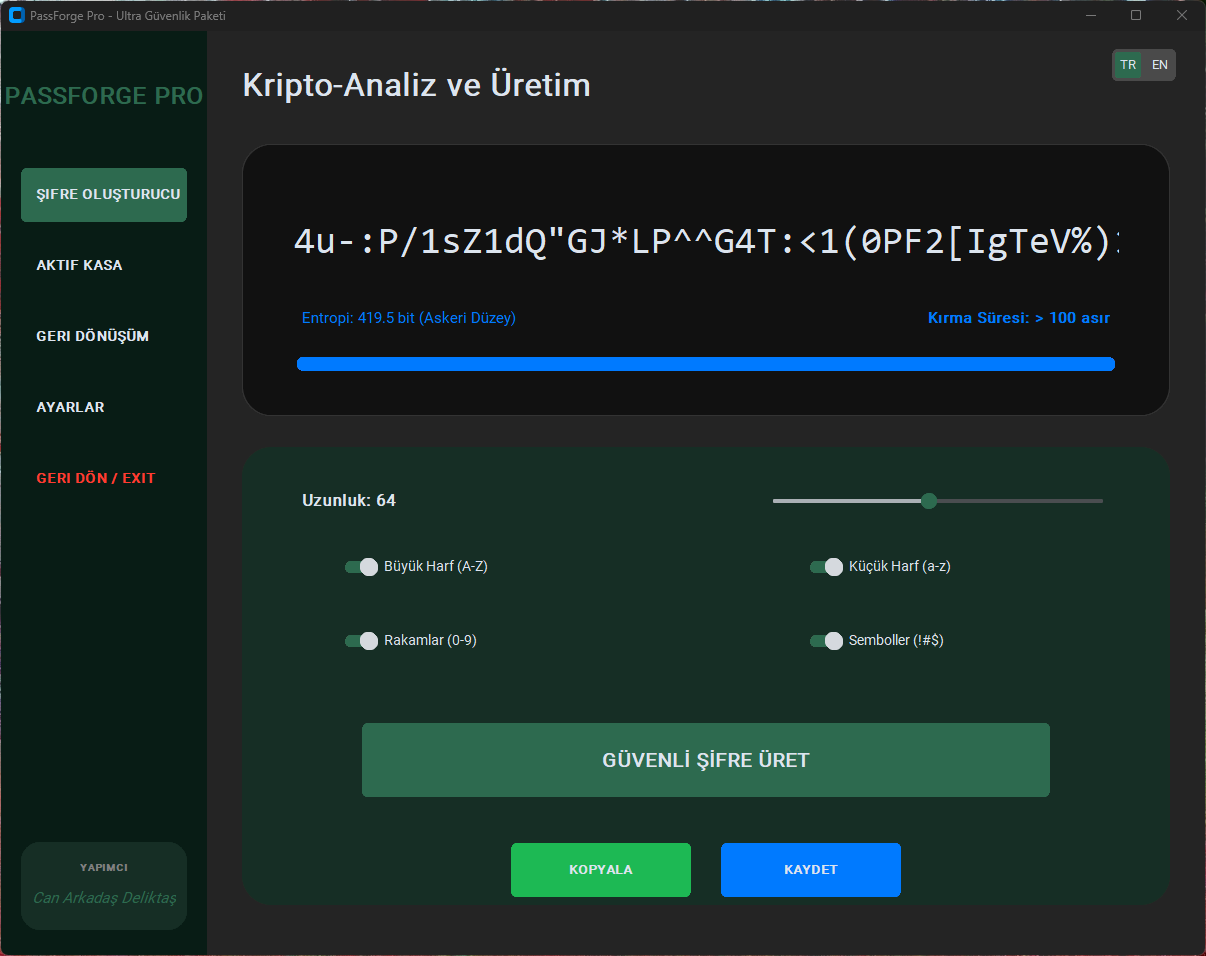The height and width of the screenshot is (956, 1206).
Task: Open AYARLAR settings page
Action: pyautogui.click(x=71, y=408)
